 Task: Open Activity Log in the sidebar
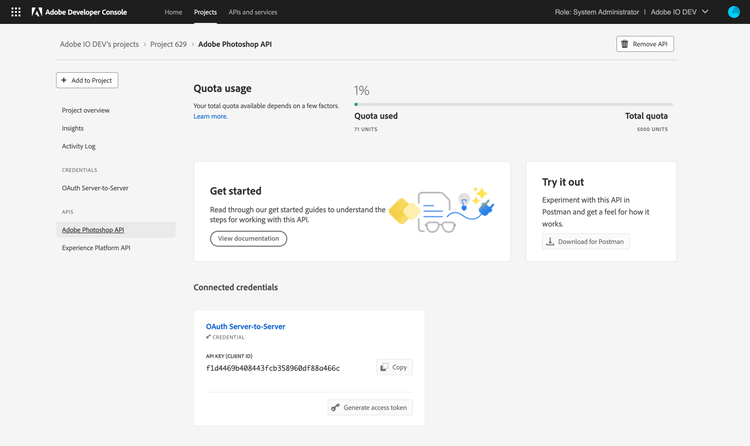[x=78, y=146]
